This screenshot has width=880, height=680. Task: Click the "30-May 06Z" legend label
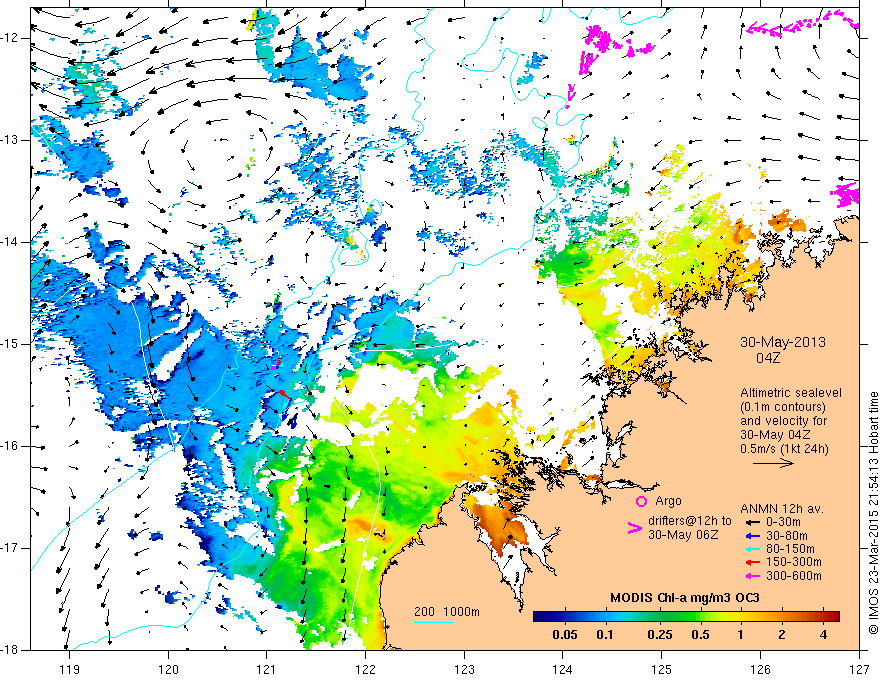pyautogui.click(x=683, y=535)
